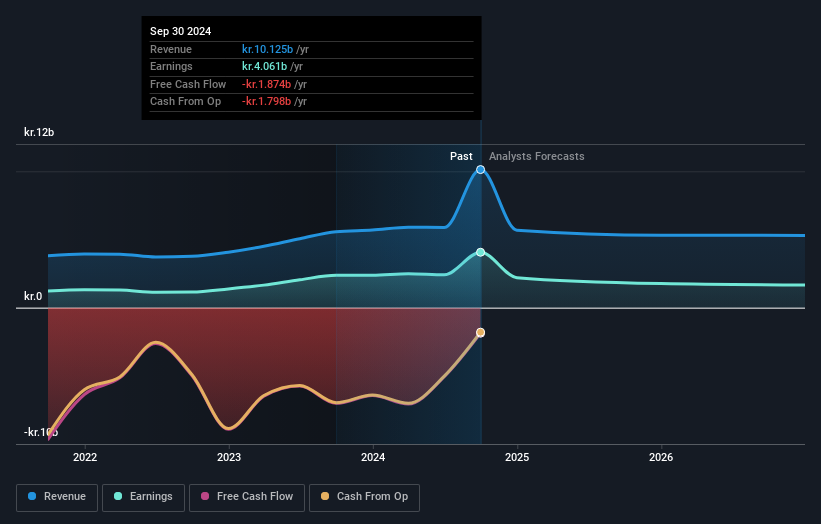Click the 2024 axis label

pos(373,457)
